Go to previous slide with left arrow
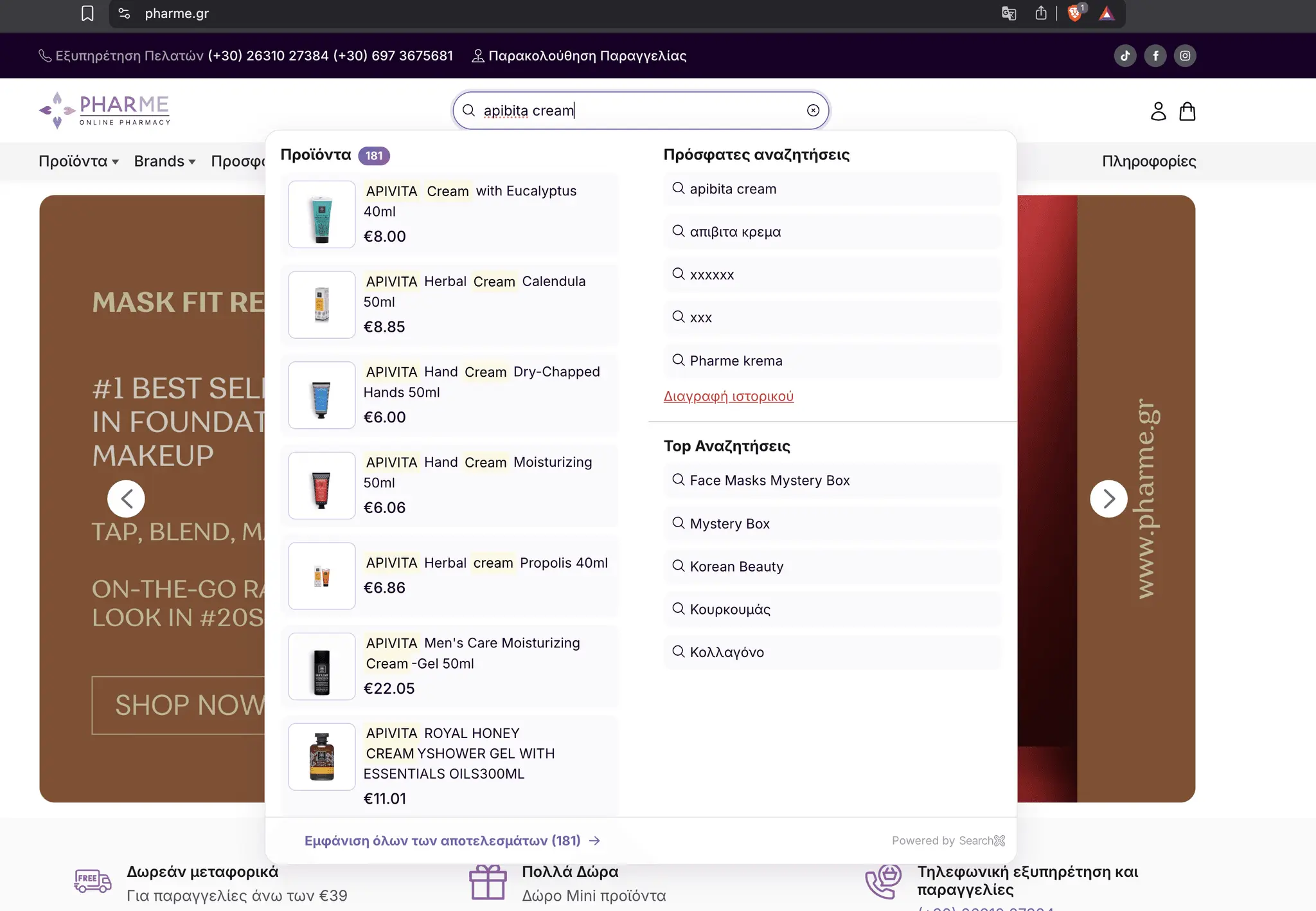This screenshot has height=911, width=1316. coord(126,498)
